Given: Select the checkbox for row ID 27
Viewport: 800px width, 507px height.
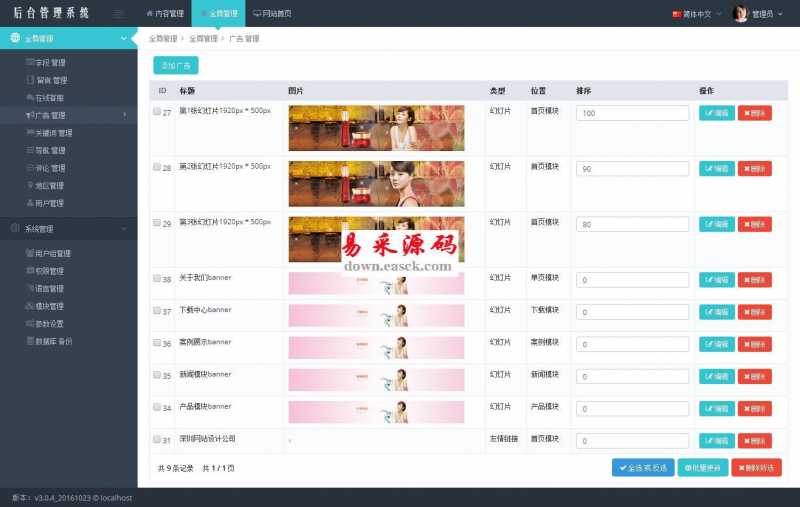Looking at the screenshot, I should point(157,111).
